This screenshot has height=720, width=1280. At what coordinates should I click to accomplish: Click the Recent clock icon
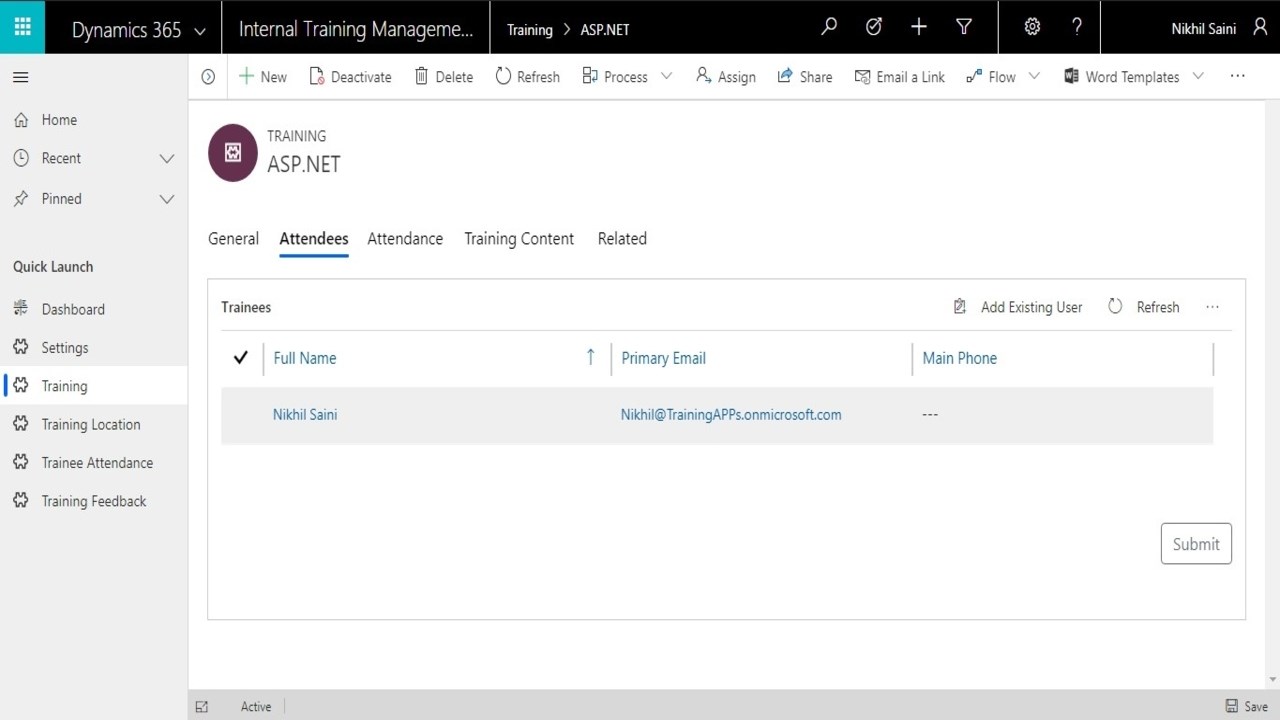(x=21, y=158)
